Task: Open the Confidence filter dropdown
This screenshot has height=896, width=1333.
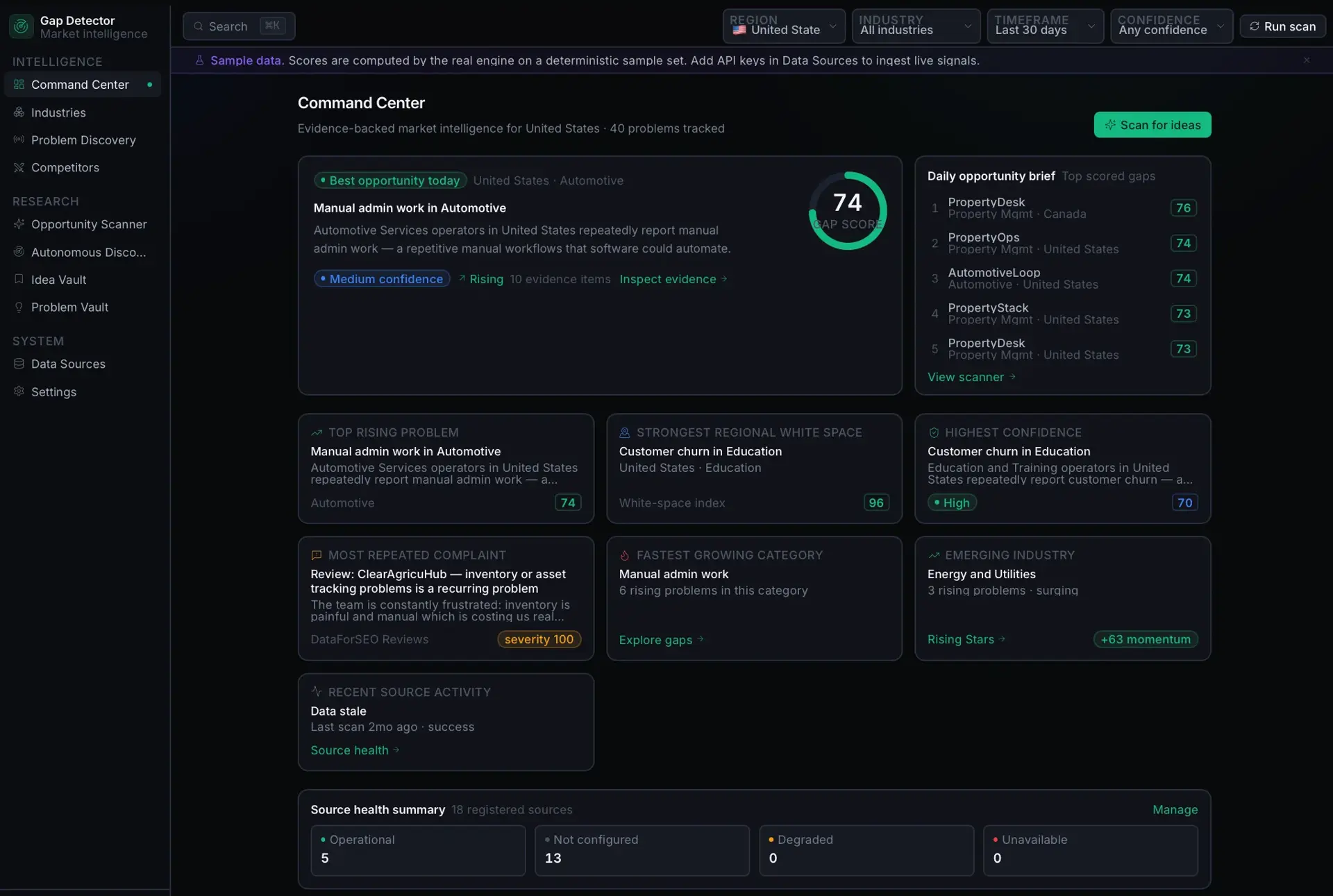Action: (x=1171, y=26)
